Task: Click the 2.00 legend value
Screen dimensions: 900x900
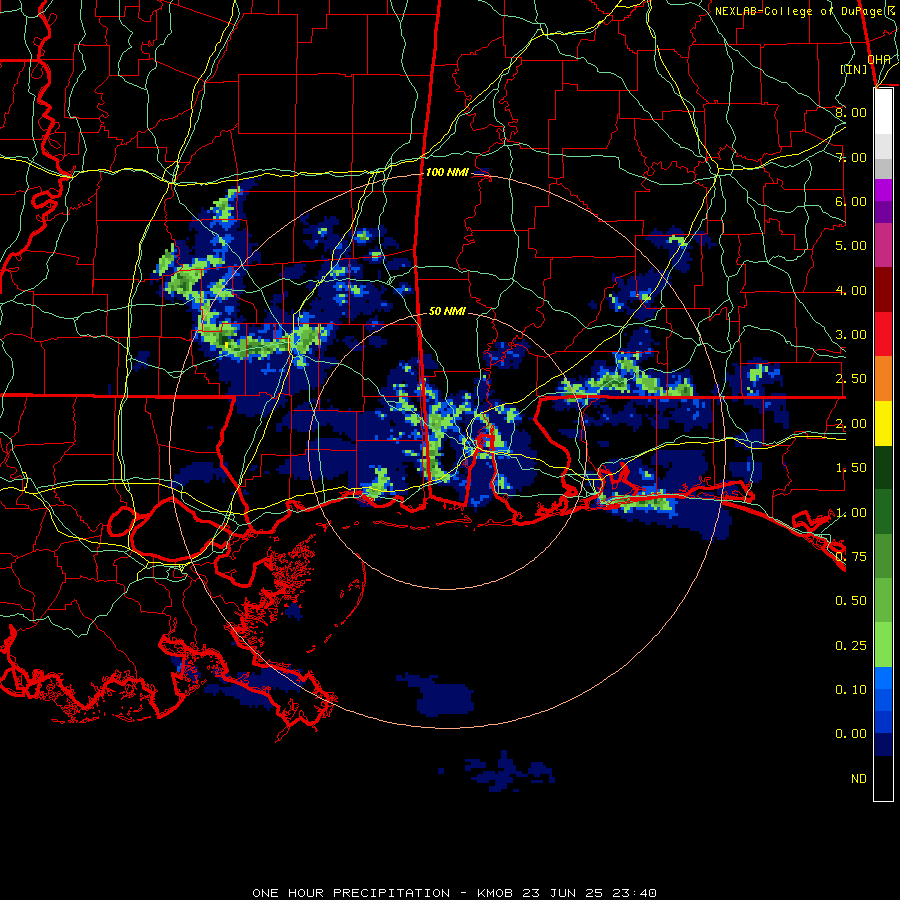Action: tap(851, 424)
